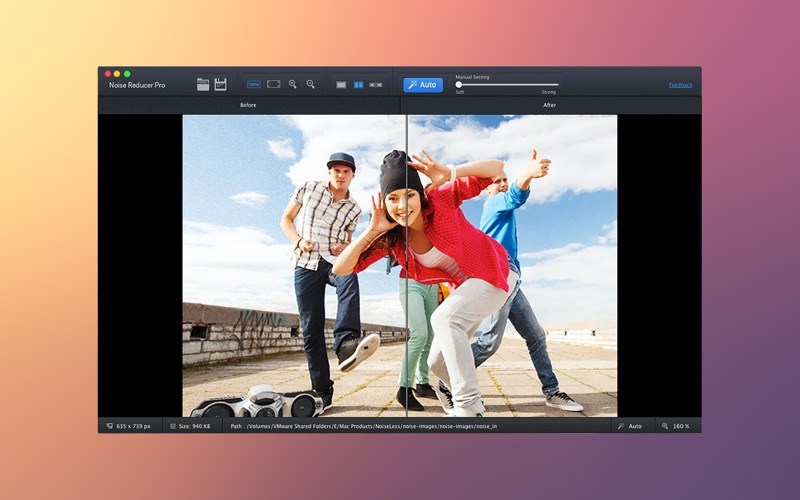Click the Manual Setting slider handle
Screen dimensions: 800x500
pos(459,85)
